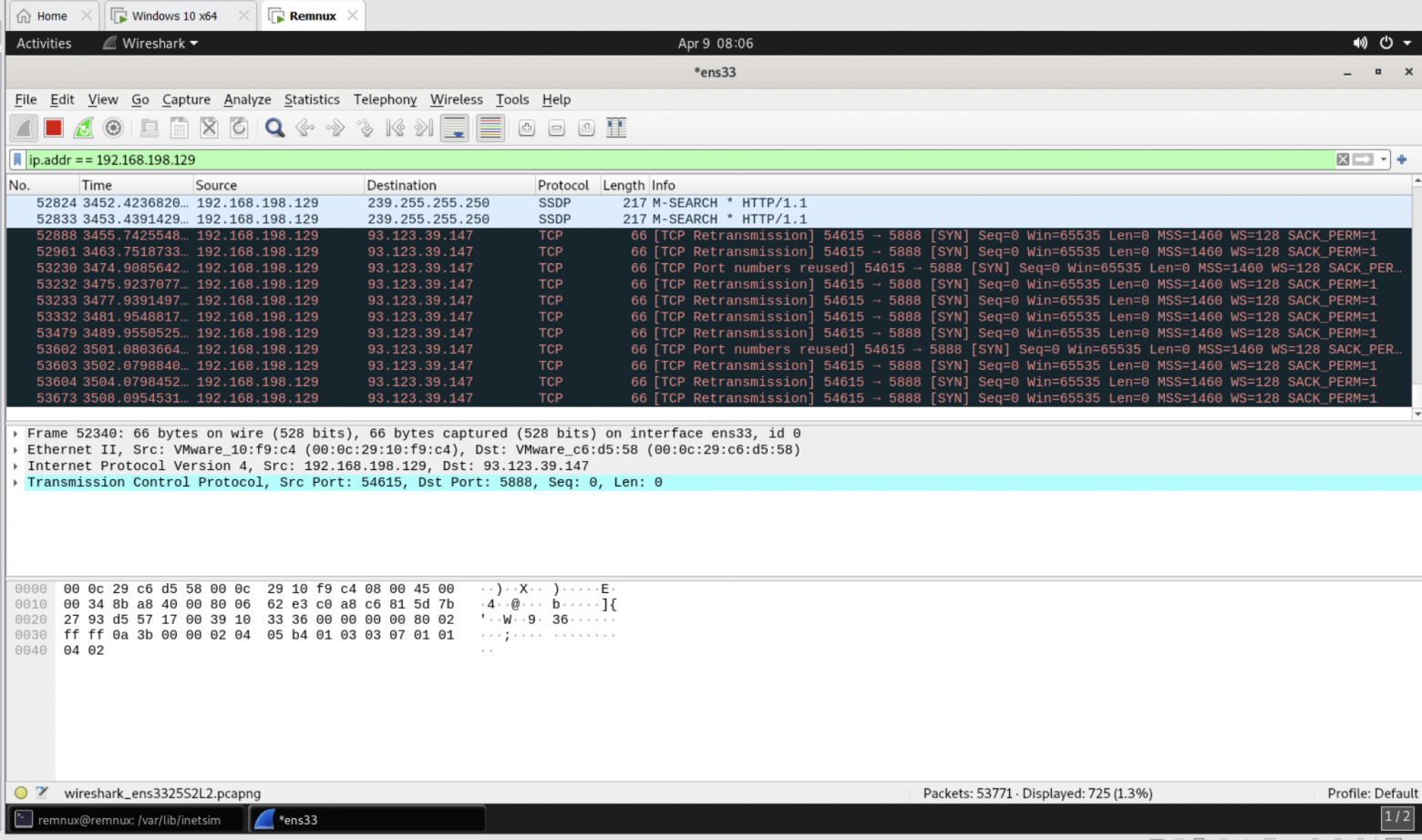This screenshot has height=840, width=1422.
Task: Click the add filter button plus icon
Action: coord(1402,159)
